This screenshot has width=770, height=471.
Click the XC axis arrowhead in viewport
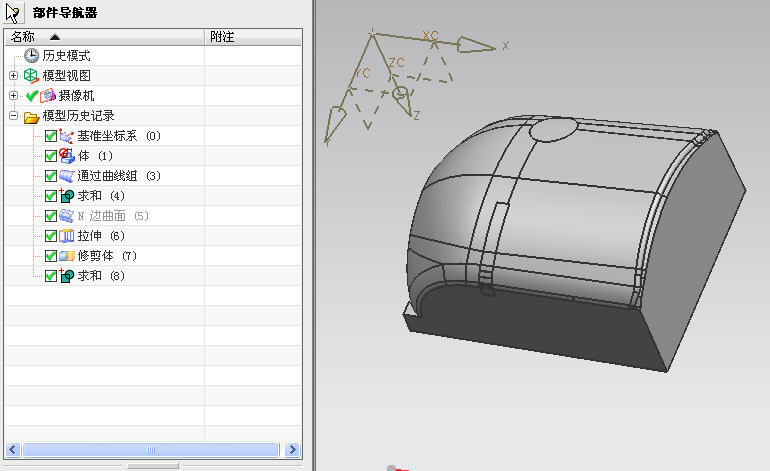pyautogui.click(x=475, y=46)
